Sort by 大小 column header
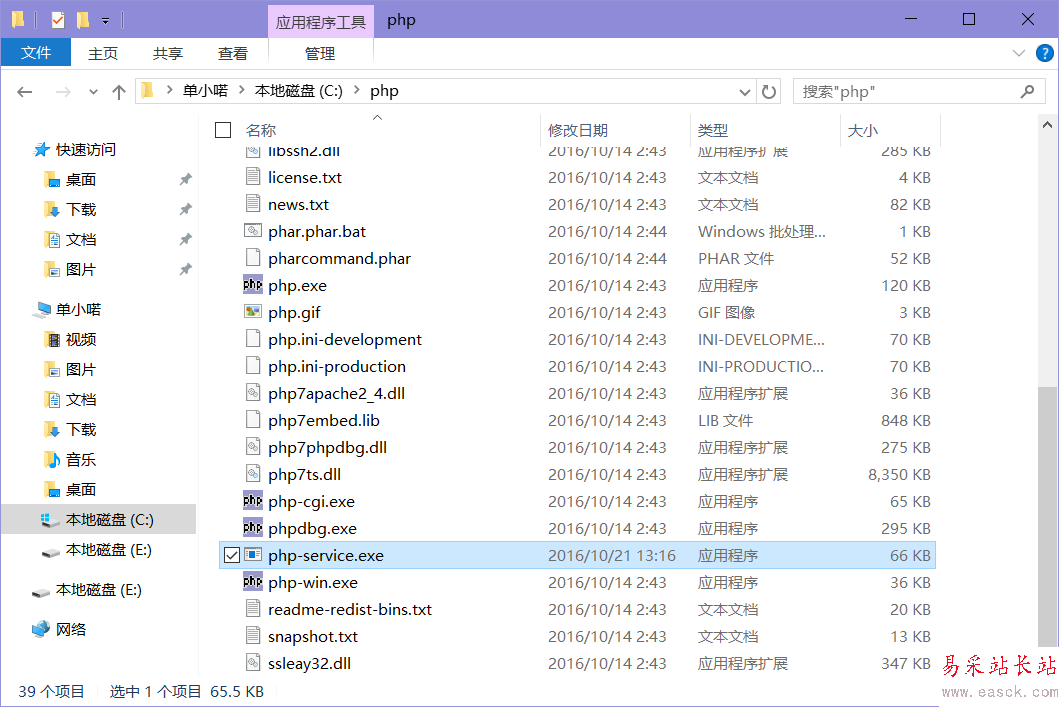Screen dimensions: 1059x707 [862, 130]
